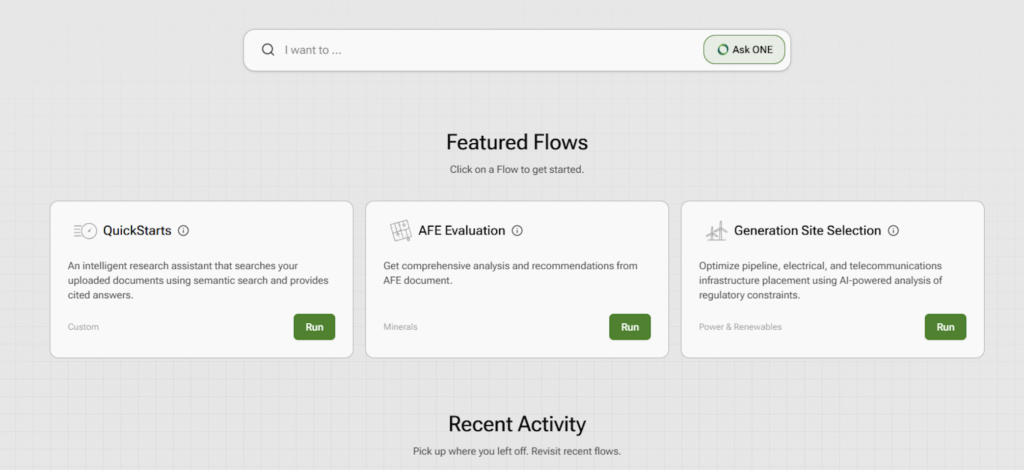
Task: Click the QuickStarts stopwatch icon
Action: [85, 231]
